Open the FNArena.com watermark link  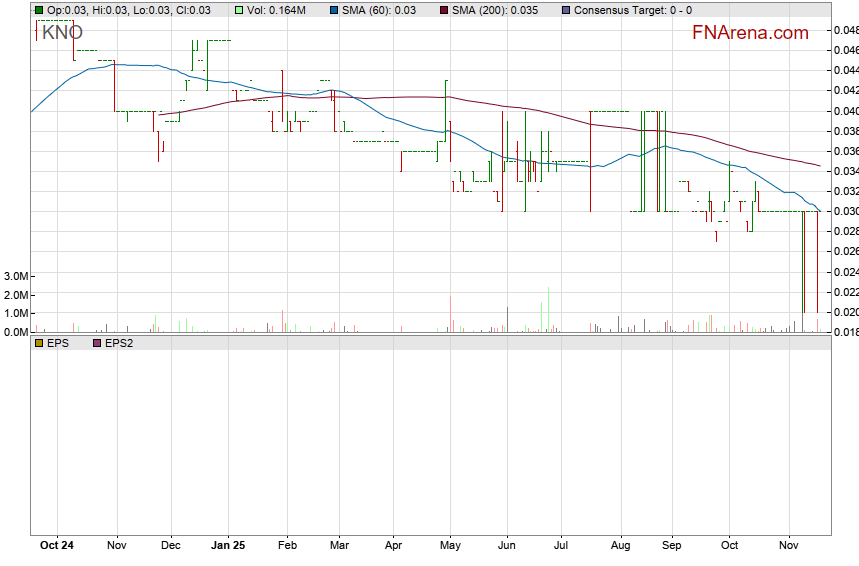(x=750, y=33)
